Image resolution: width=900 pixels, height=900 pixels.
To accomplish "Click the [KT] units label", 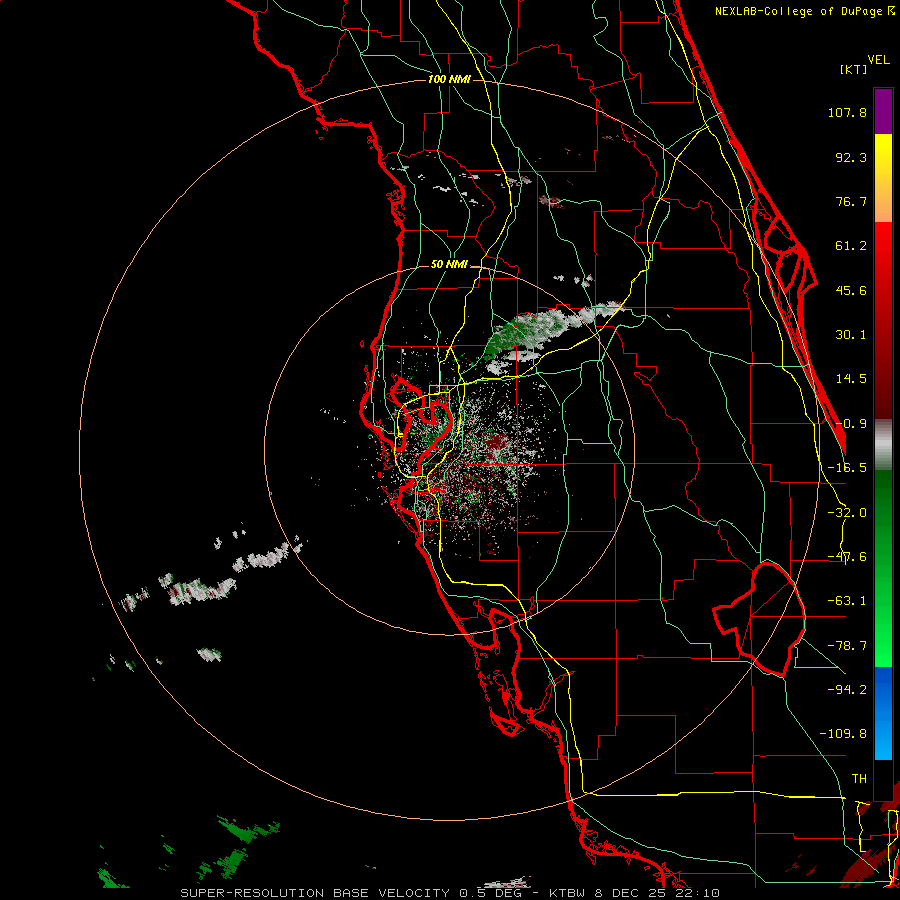I will pyautogui.click(x=854, y=69).
